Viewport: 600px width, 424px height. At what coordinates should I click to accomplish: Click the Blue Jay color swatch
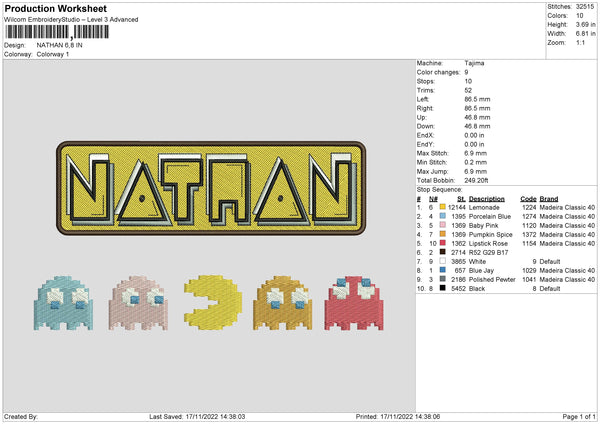click(442, 270)
